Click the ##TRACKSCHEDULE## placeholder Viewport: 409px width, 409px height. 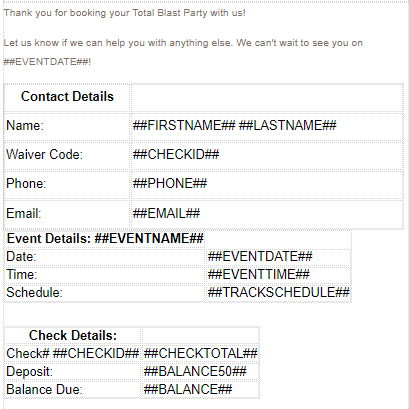[x=278, y=293]
